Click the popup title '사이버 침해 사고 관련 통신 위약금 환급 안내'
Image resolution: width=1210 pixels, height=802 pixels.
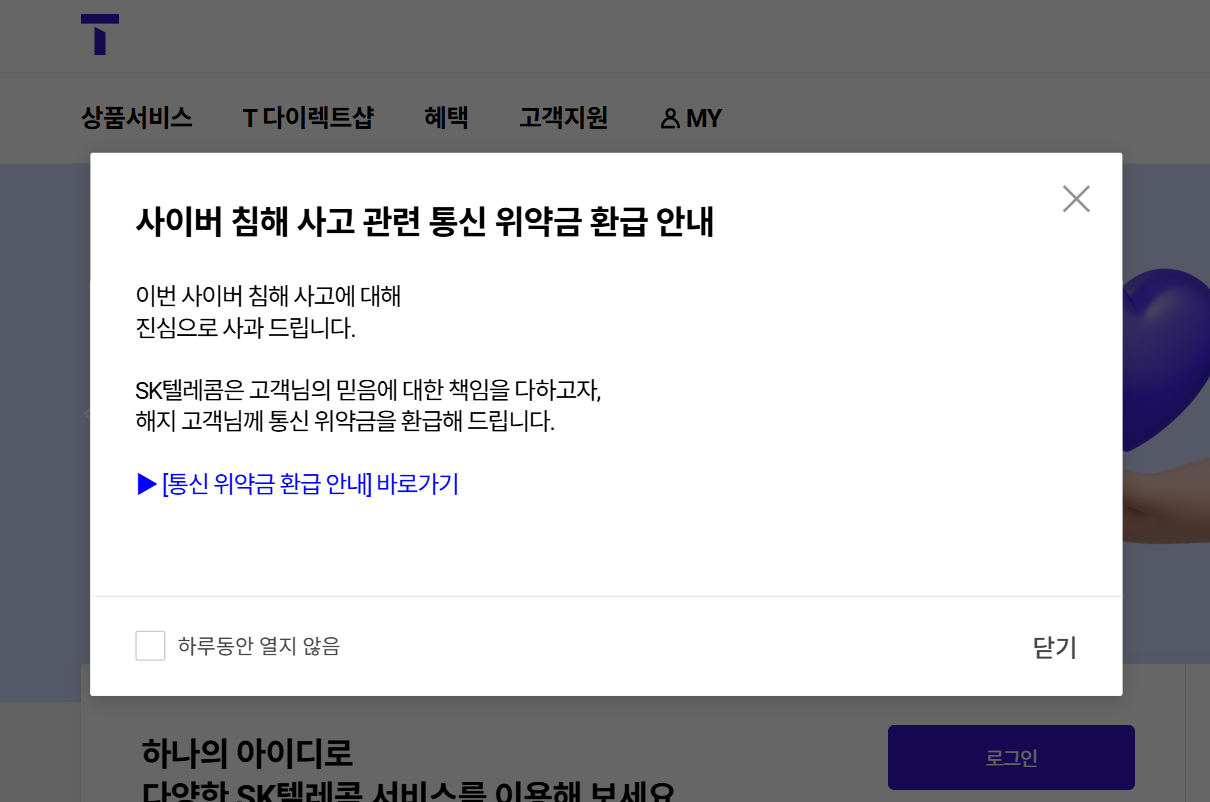425,222
